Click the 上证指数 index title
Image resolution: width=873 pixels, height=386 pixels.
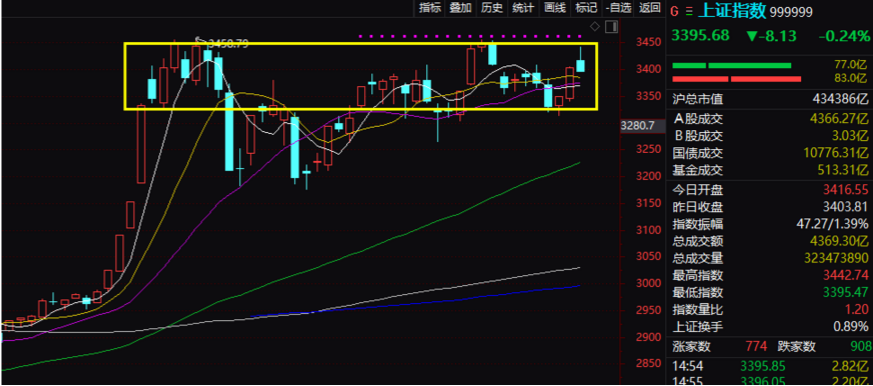pos(731,11)
